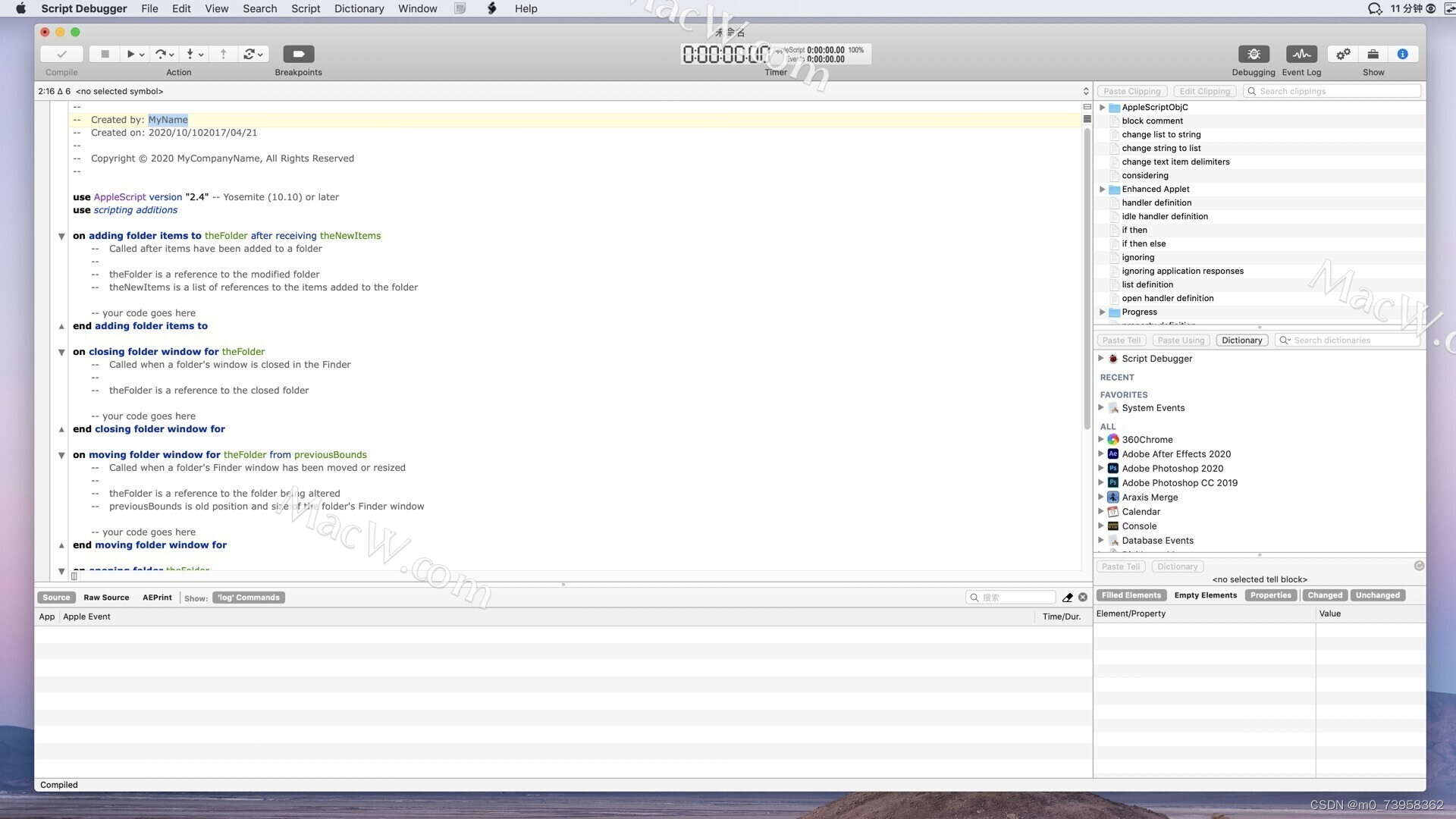Collapse the closing folder window handler block
The height and width of the screenshot is (819, 1456).
point(61,352)
